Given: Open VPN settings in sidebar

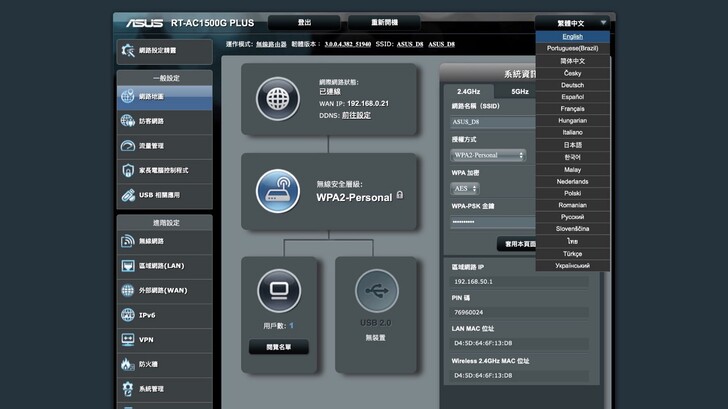Looking at the screenshot, I should click(x=164, y=340).
